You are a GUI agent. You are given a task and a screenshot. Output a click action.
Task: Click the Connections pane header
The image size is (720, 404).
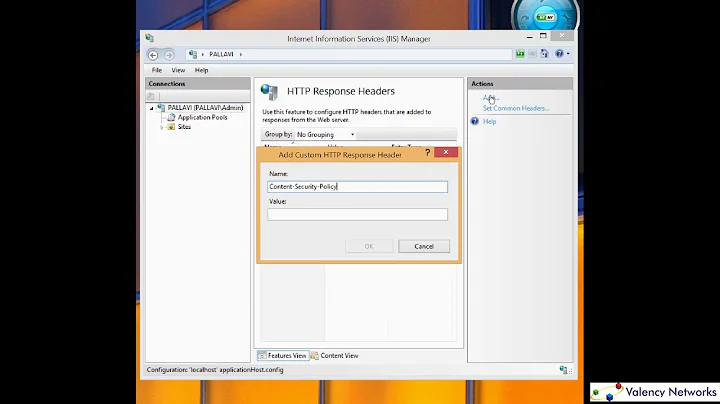tap(198, 84)
